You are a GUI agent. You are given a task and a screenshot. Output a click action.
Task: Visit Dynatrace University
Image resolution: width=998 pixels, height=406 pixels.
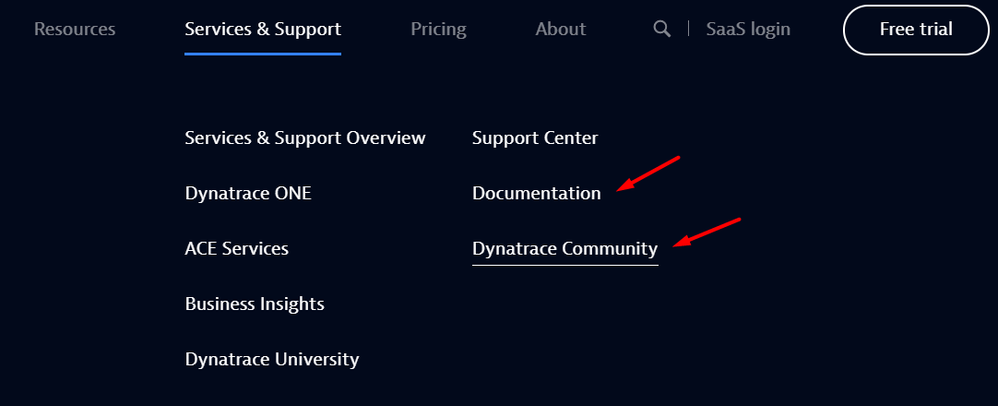point(272,358)
